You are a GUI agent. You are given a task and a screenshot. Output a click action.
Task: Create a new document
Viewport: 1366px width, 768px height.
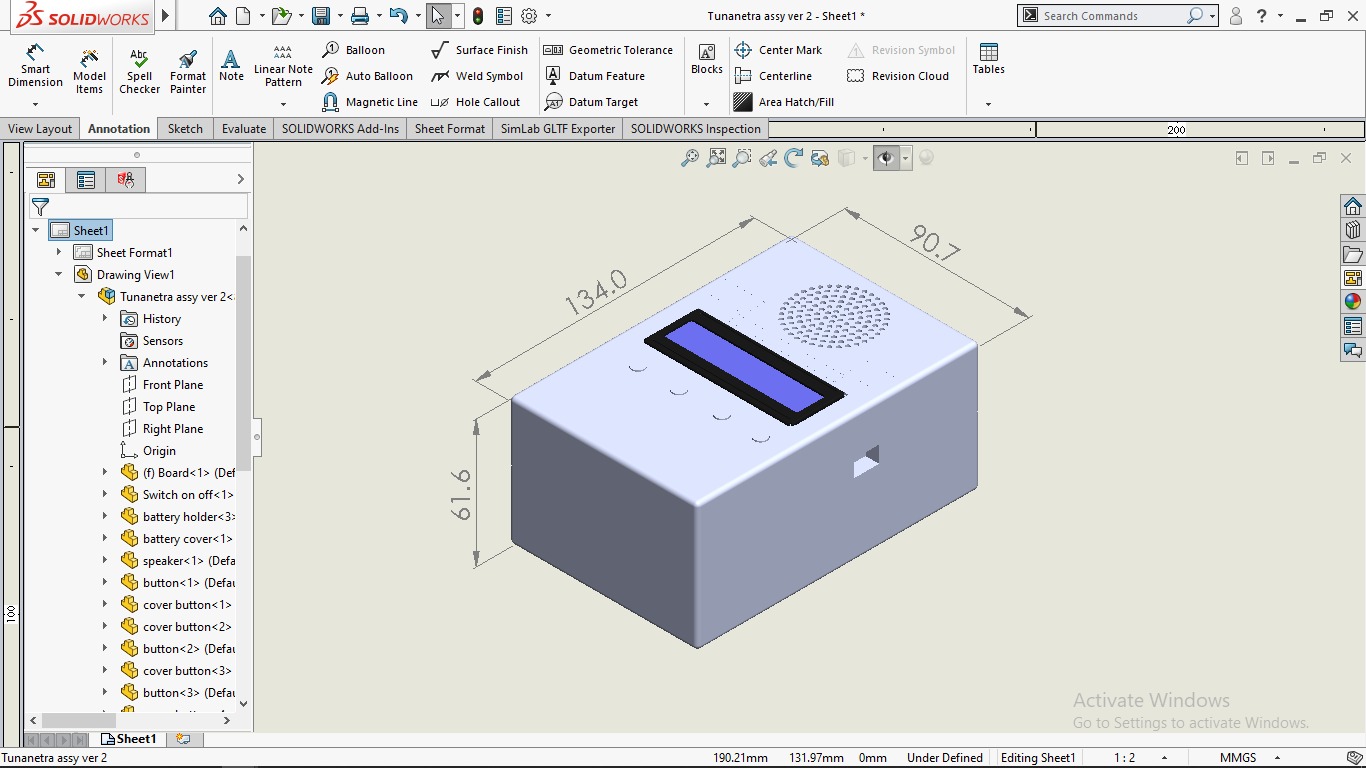[x=244, y=16]
